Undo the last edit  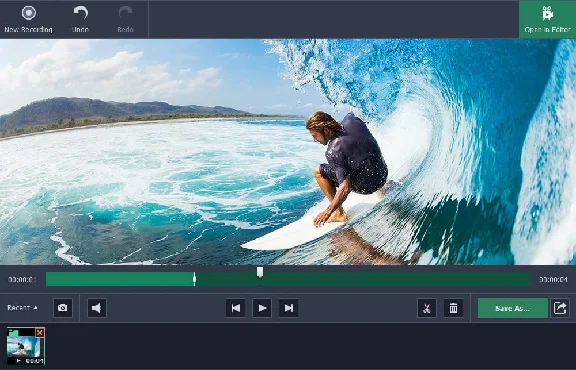click(80, 19)
